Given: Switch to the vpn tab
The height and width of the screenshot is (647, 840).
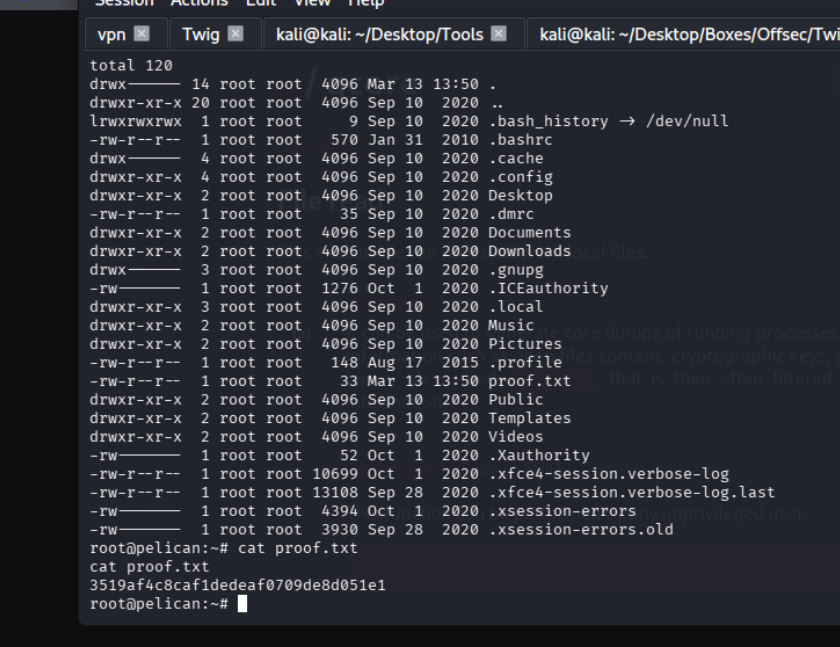Looking at the screenshot, I should click(111, 35).
